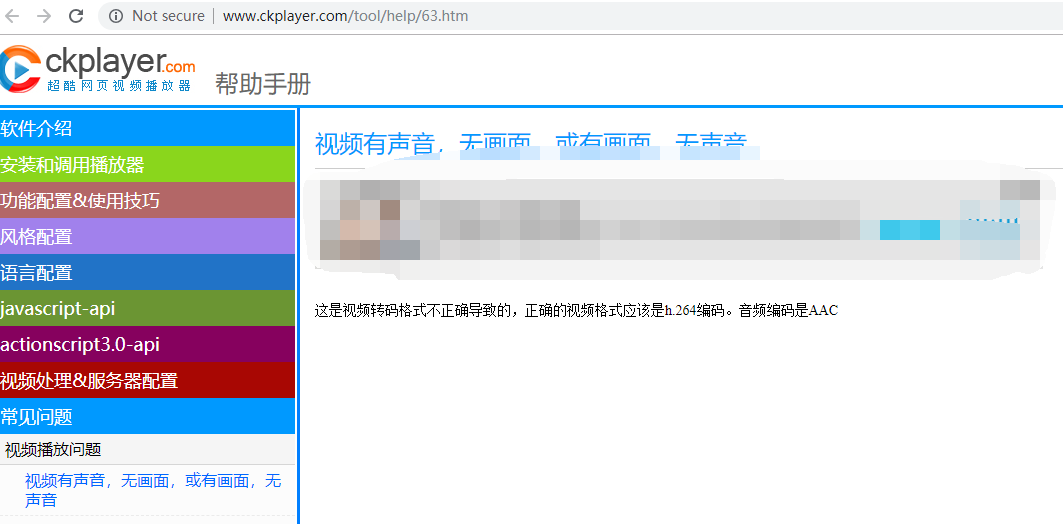Click the paragraph about h.264编码 and AAC
This screenshot has height=524, width=1063.
pos(576,310)
